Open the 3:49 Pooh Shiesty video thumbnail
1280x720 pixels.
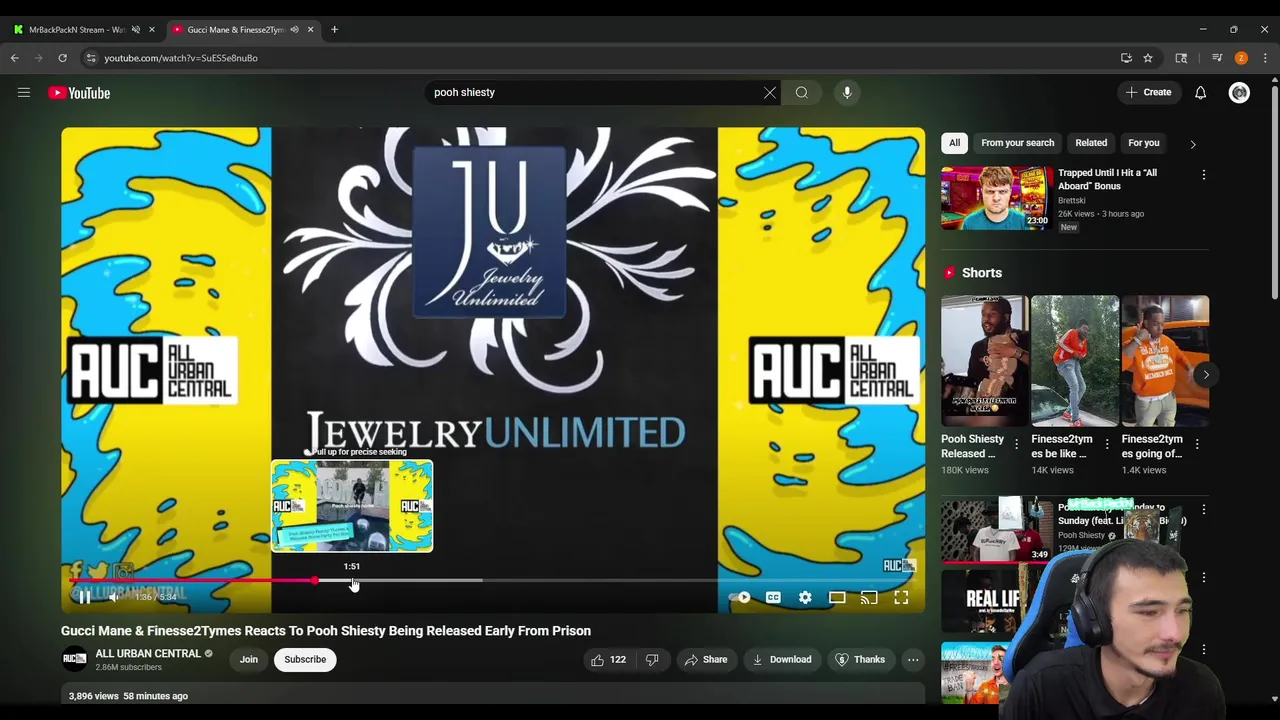996,530
